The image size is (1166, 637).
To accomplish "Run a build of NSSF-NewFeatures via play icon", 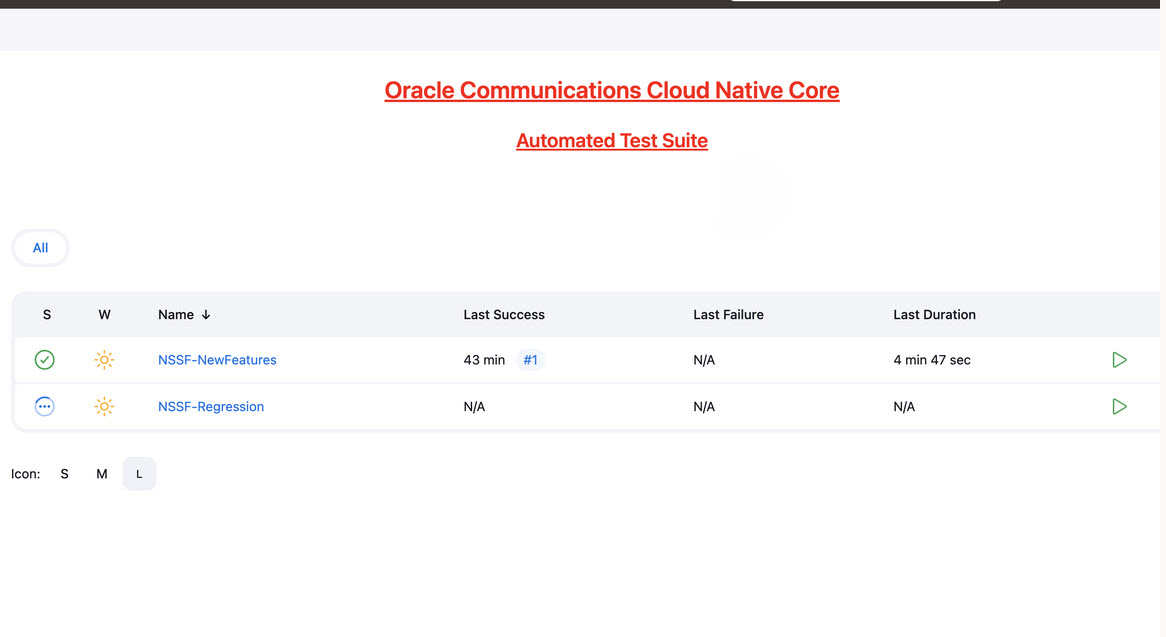I will (x=1119, y=360).
